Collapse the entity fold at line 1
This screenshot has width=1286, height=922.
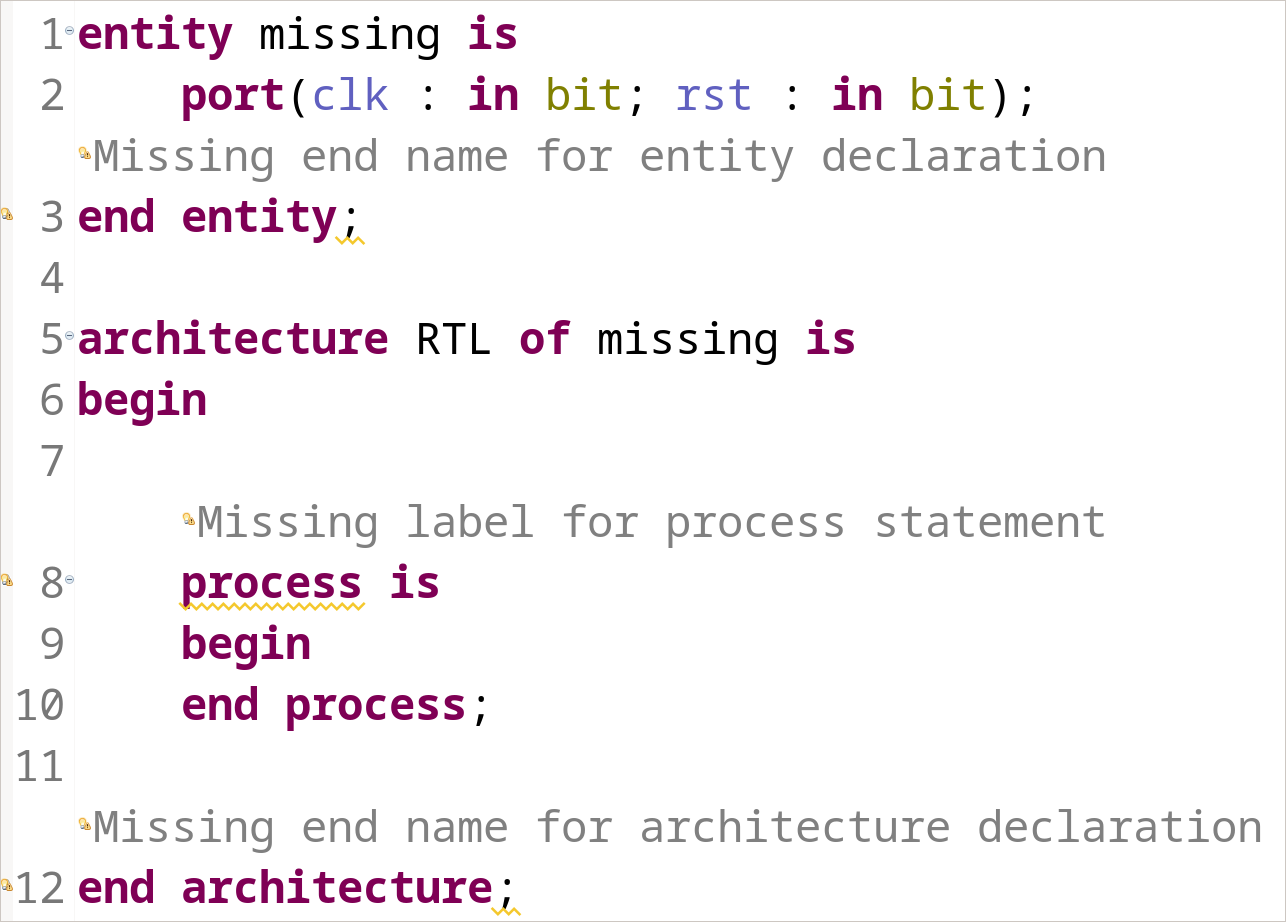pyautogui.click(x=69, y=31)
